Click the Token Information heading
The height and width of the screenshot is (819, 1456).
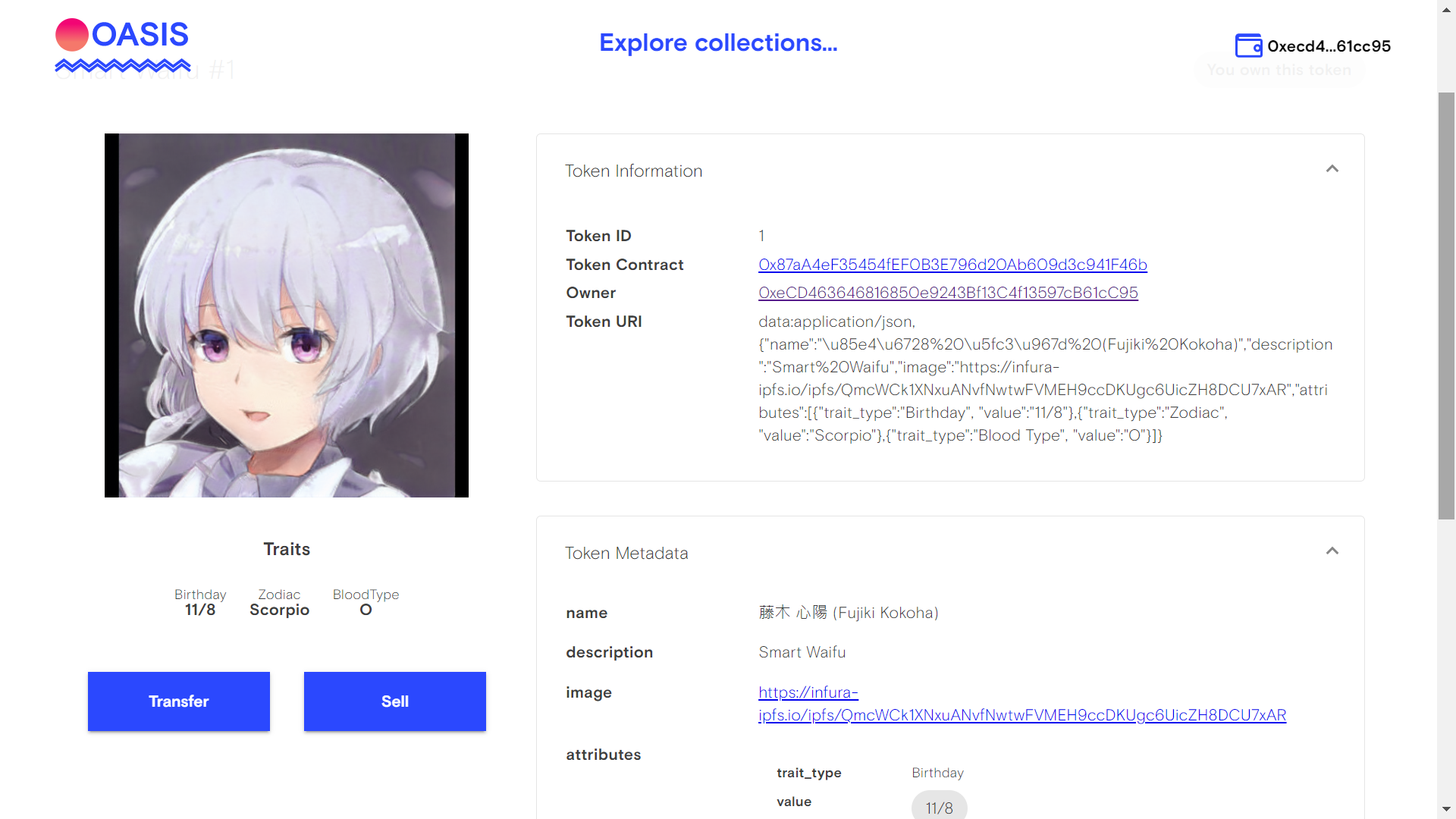click(634, 171)
